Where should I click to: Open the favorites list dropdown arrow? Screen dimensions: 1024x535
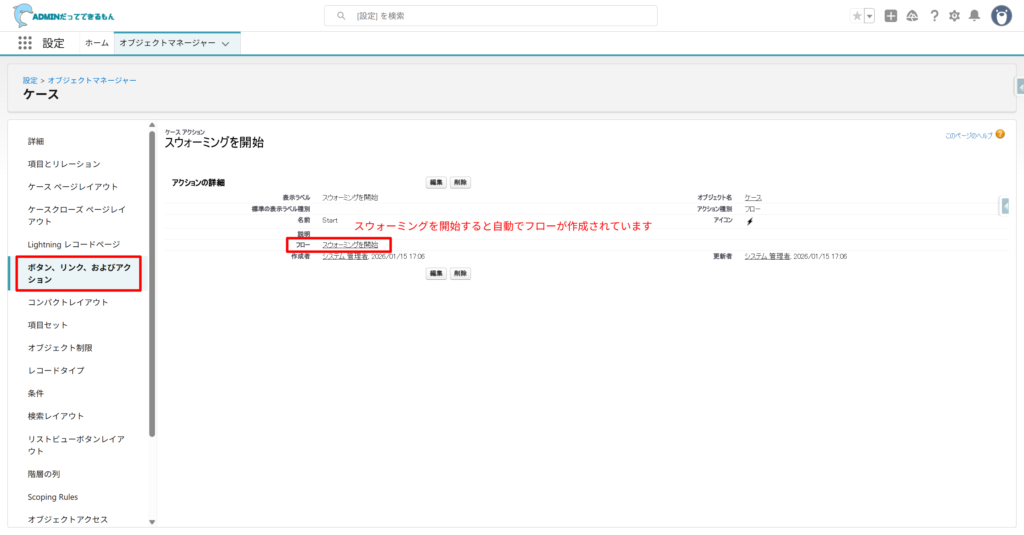click(x=869, y=16)
